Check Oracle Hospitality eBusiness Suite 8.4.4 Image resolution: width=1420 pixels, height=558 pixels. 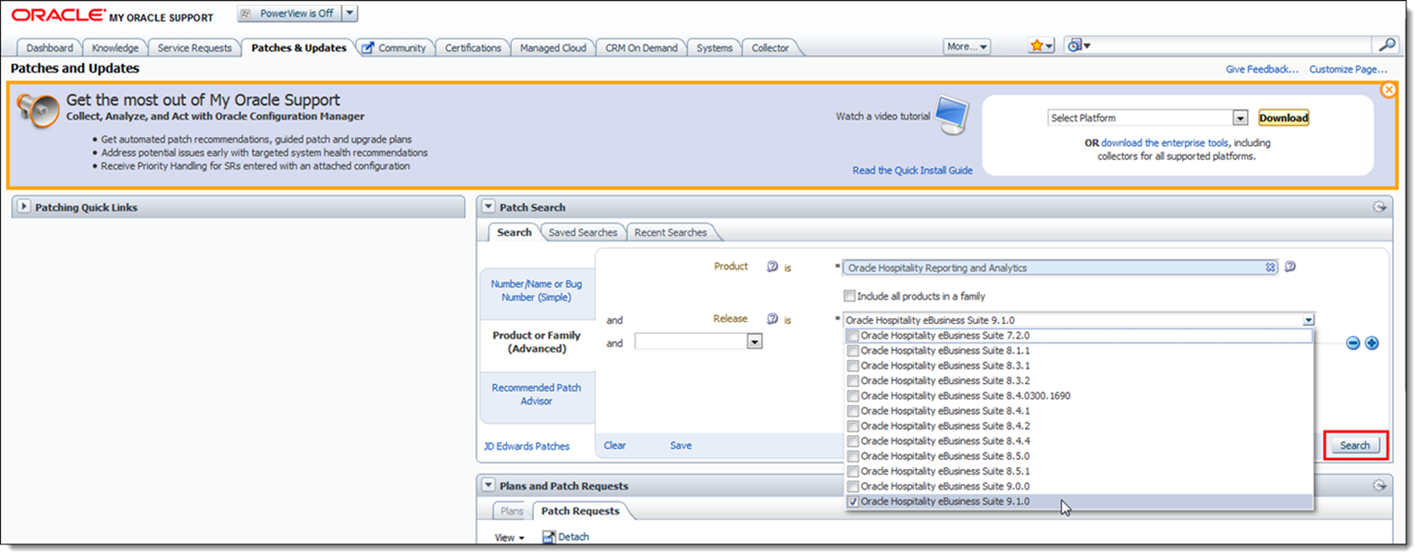pos(853,441)
